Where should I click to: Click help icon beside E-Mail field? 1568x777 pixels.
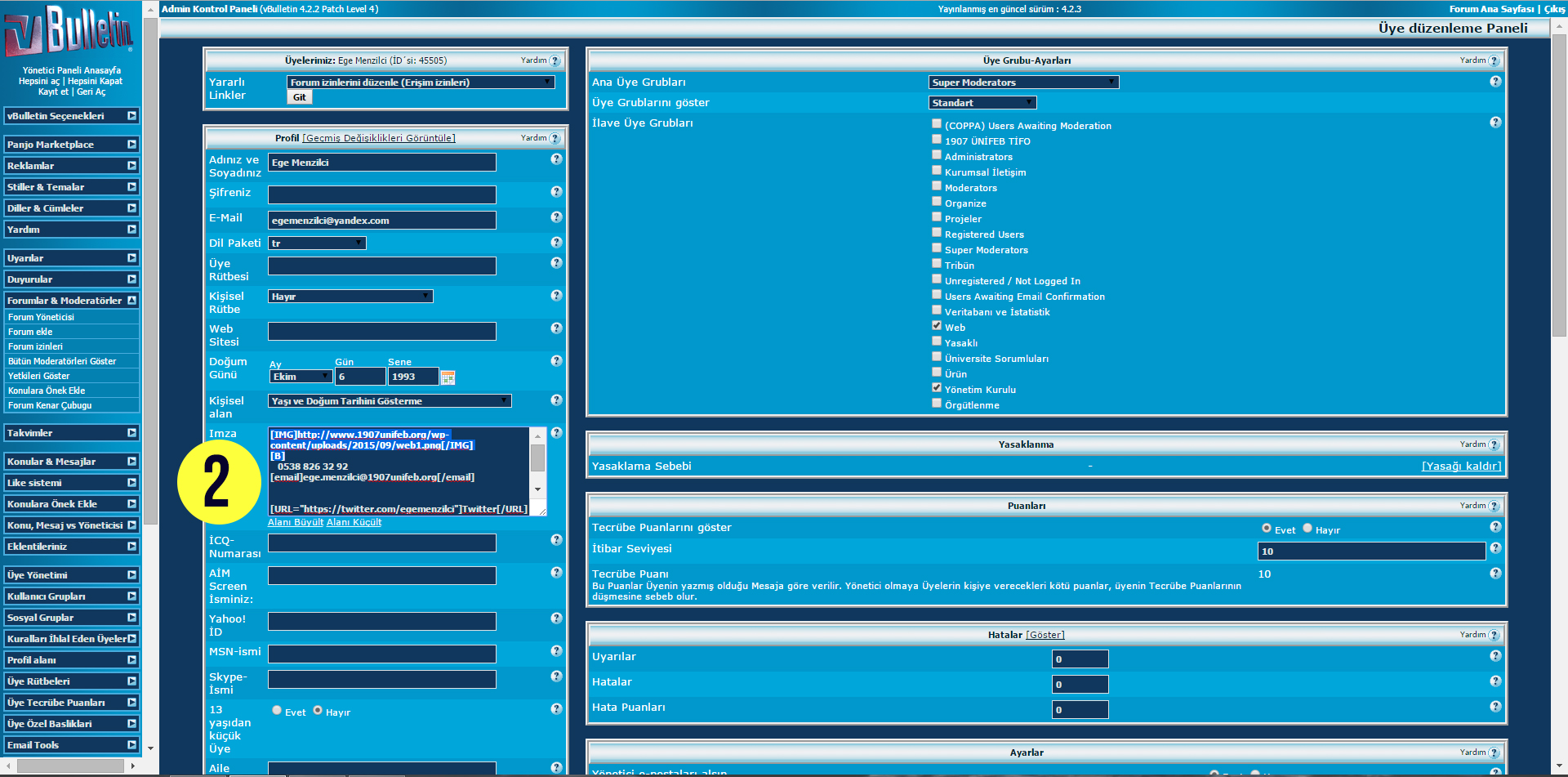[556, 217]
